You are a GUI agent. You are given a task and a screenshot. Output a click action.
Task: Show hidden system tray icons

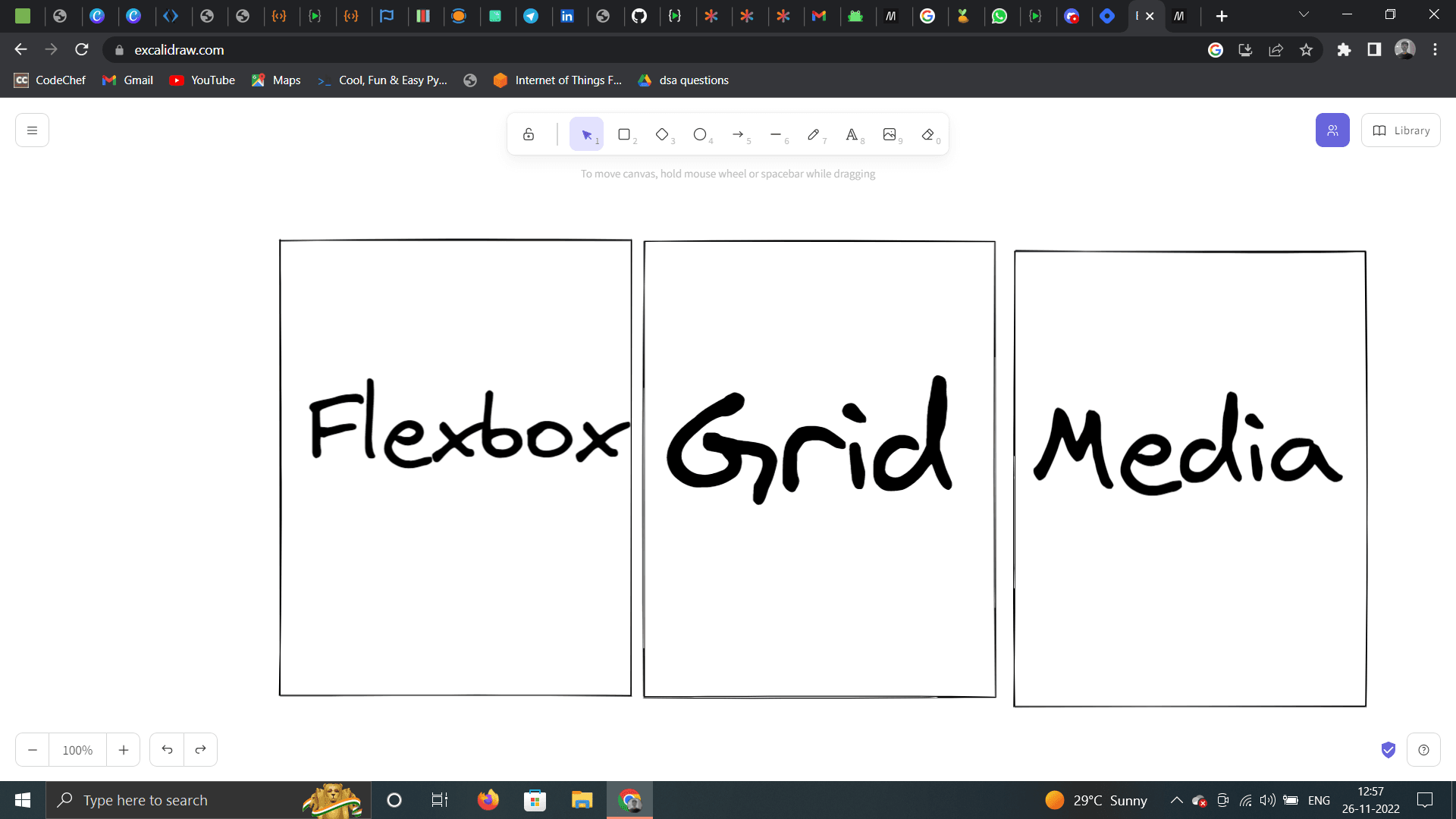[1176, 800]
